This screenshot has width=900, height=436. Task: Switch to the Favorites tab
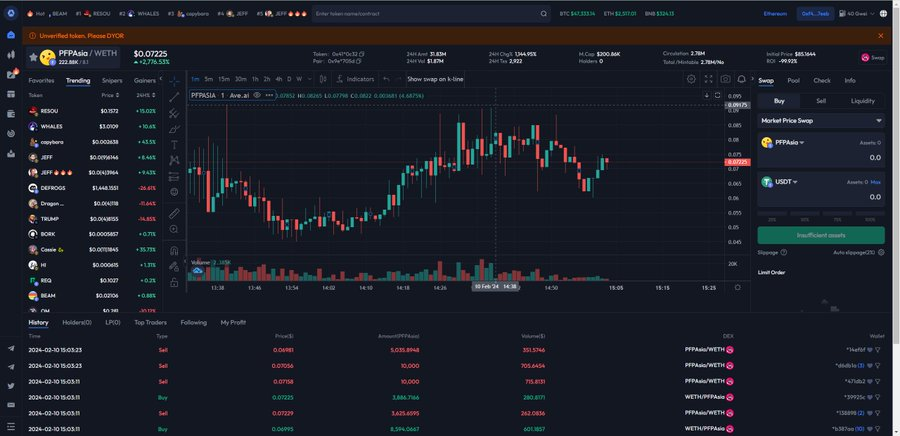(x=41, y=81)
